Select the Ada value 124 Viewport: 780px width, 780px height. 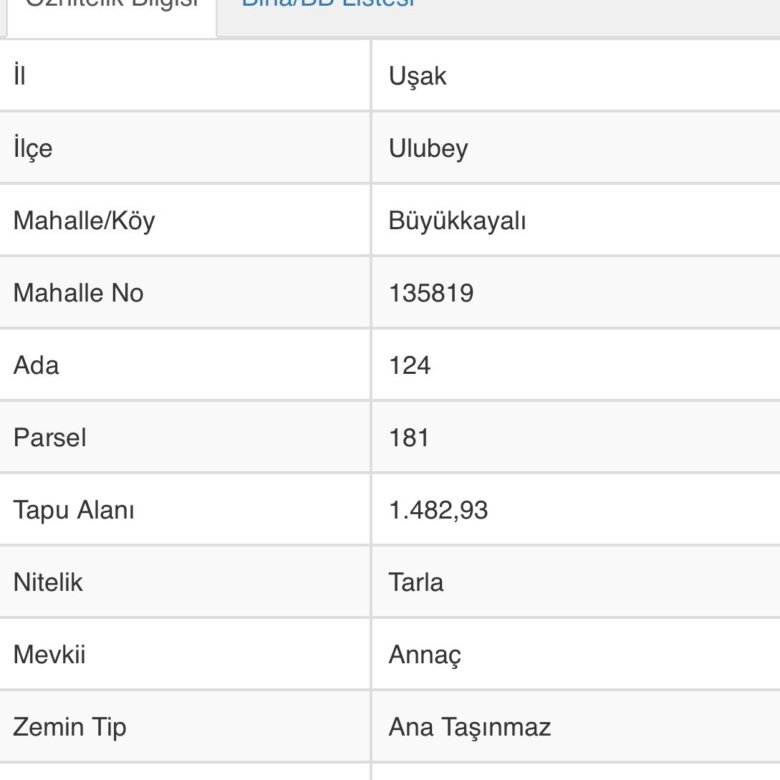(409, 365)
